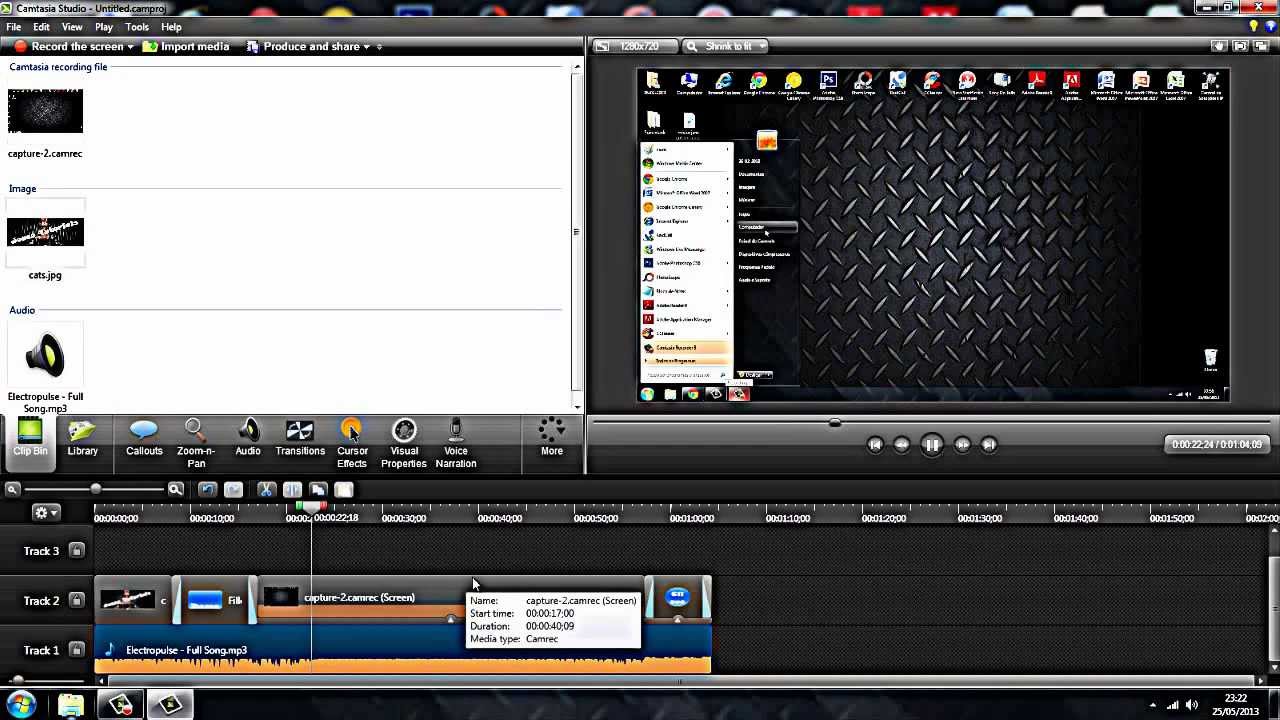This screenshot has width=1280, height=720.
Task: Split the clip using the split icon
Action: [x=292, y=490]
